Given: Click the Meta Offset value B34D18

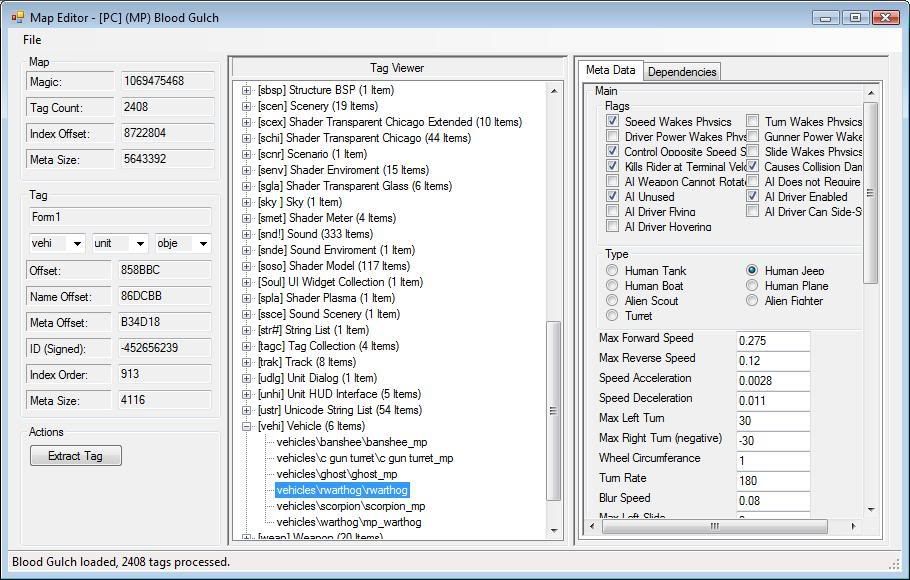Looking at the screenshot, I should point(164,322).
